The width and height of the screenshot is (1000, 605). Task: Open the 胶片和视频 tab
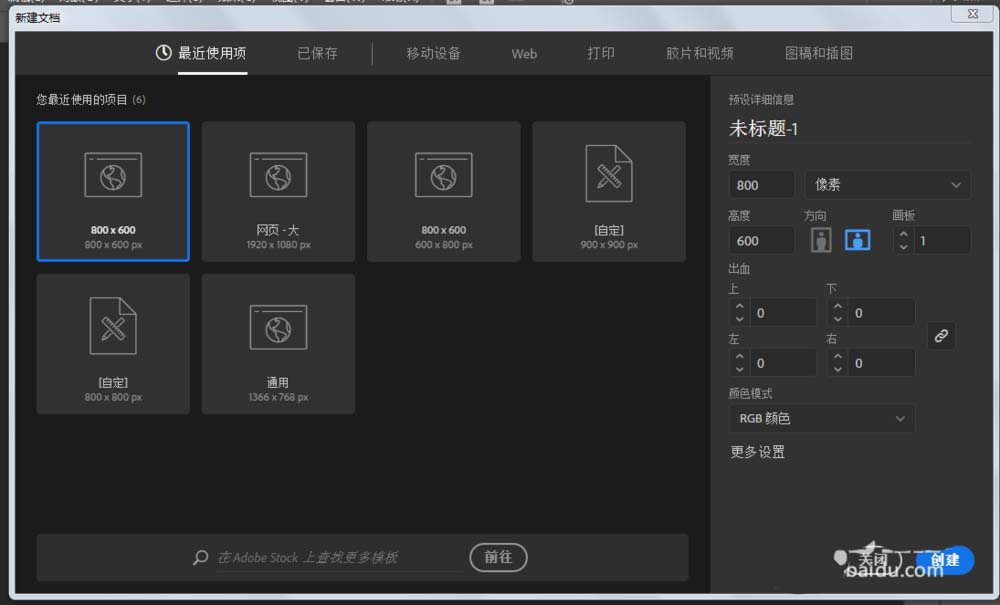(700, 54)
